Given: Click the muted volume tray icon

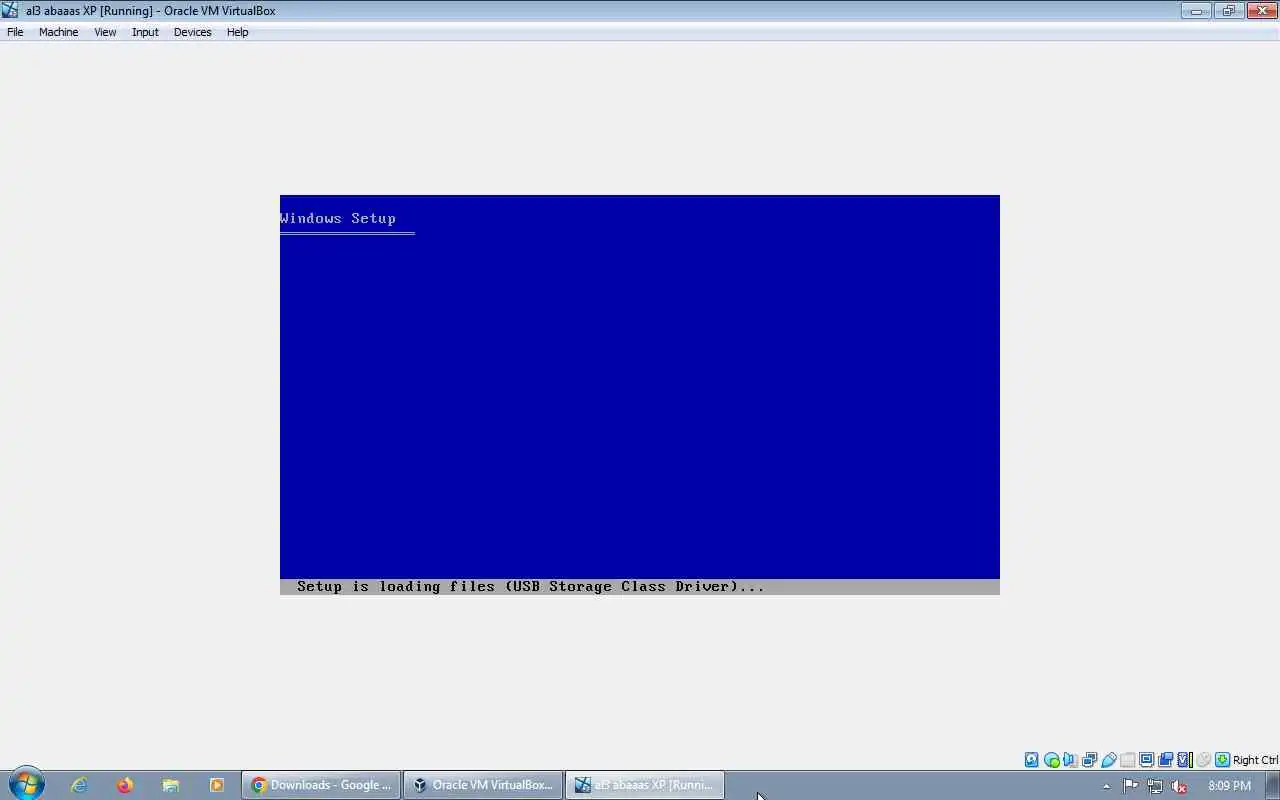Looking at the screenshot, I should pyautogui.click(x=1179, y=786).
